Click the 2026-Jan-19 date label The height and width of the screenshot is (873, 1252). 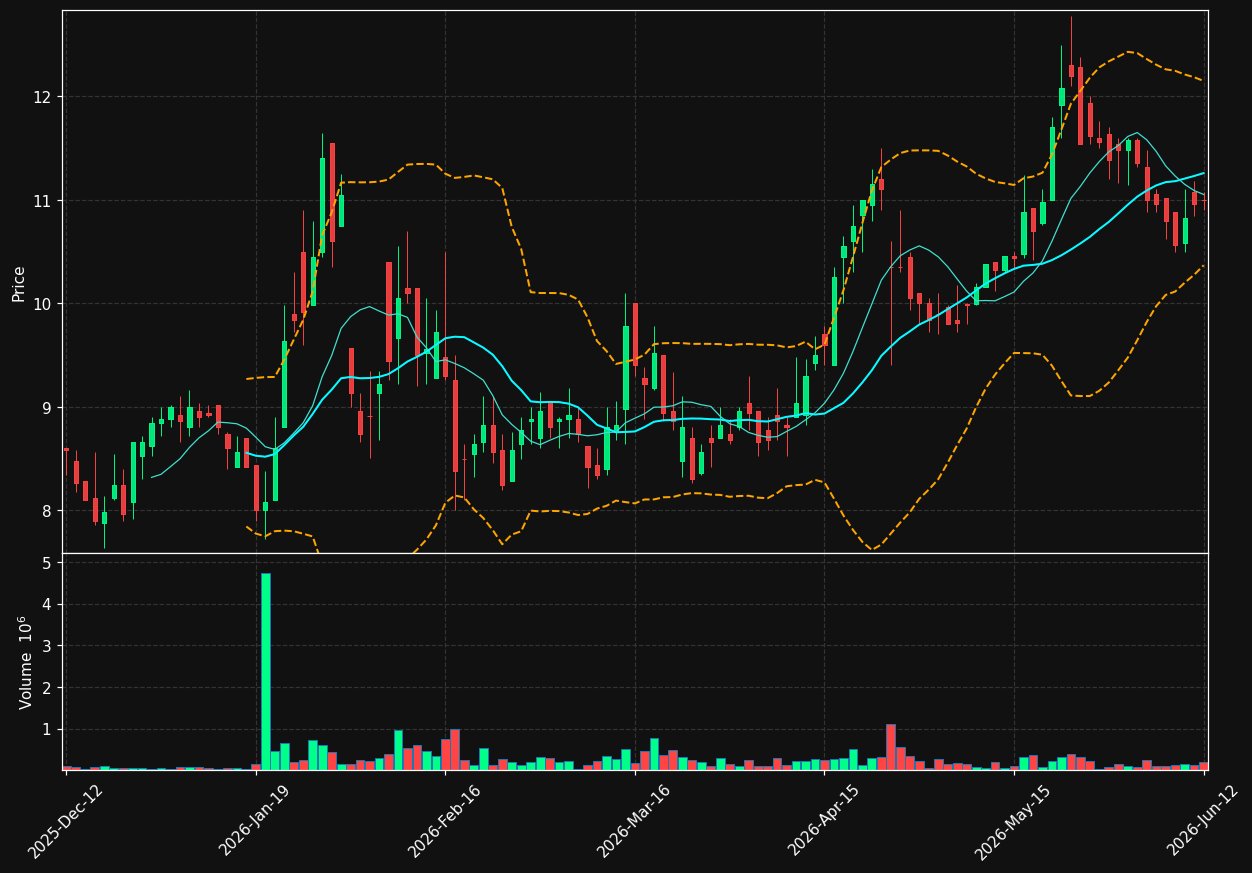coord(256,820)
